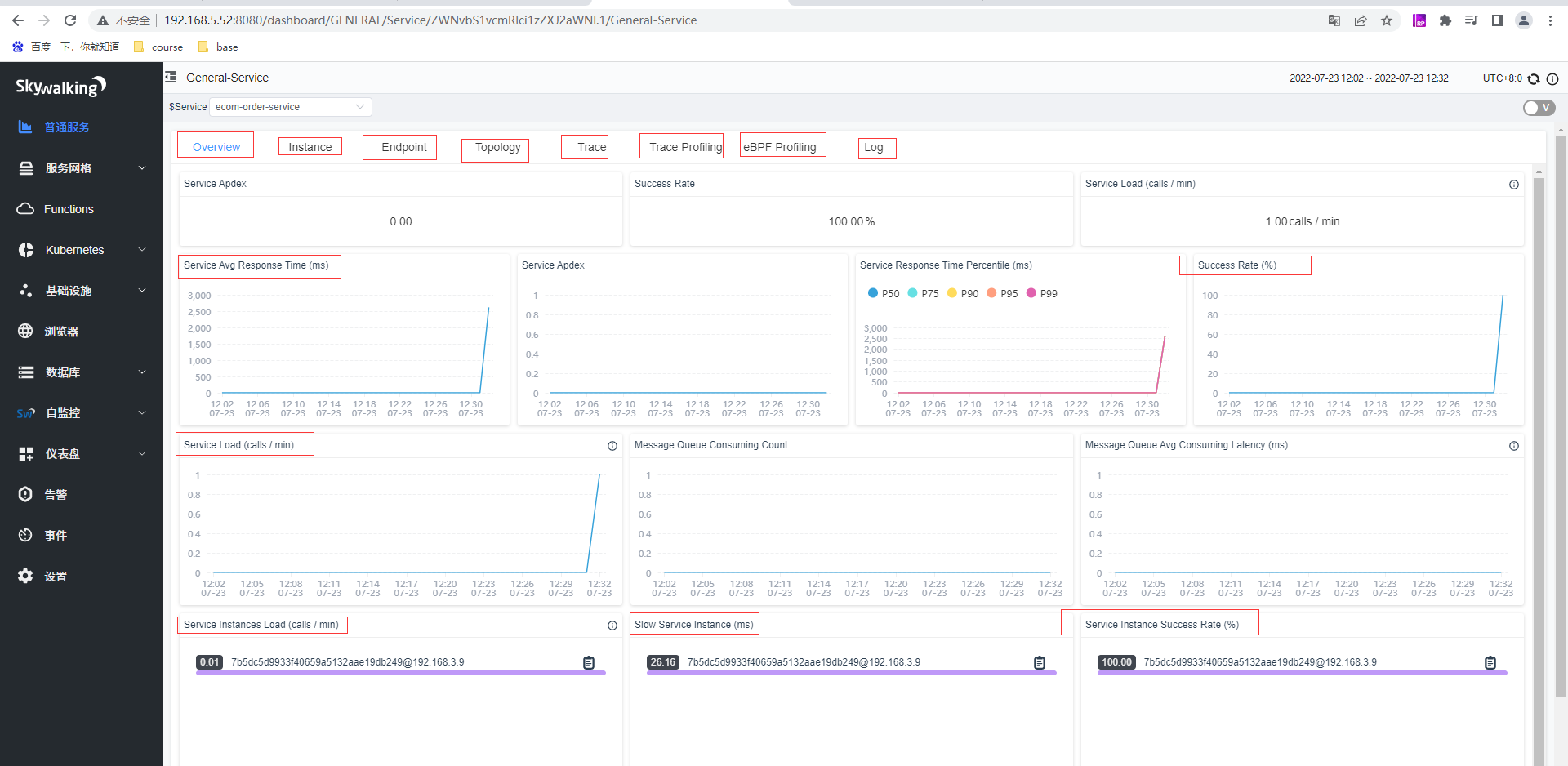This screenshot has height=766, width=1568.
Task: Open the info icon next to UTC+8:0
Action: click(1552, 79)
